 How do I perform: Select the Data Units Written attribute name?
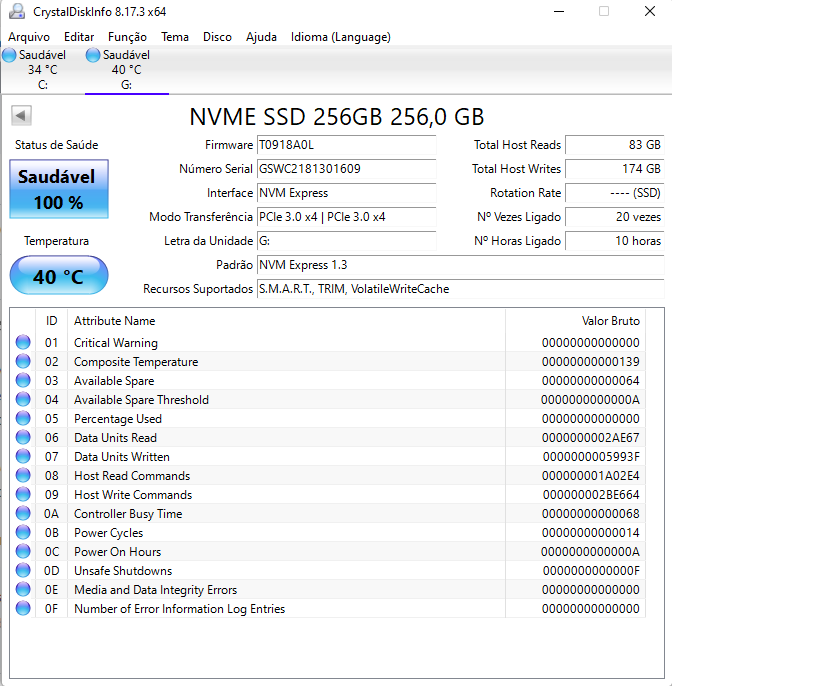coord(122,457)
